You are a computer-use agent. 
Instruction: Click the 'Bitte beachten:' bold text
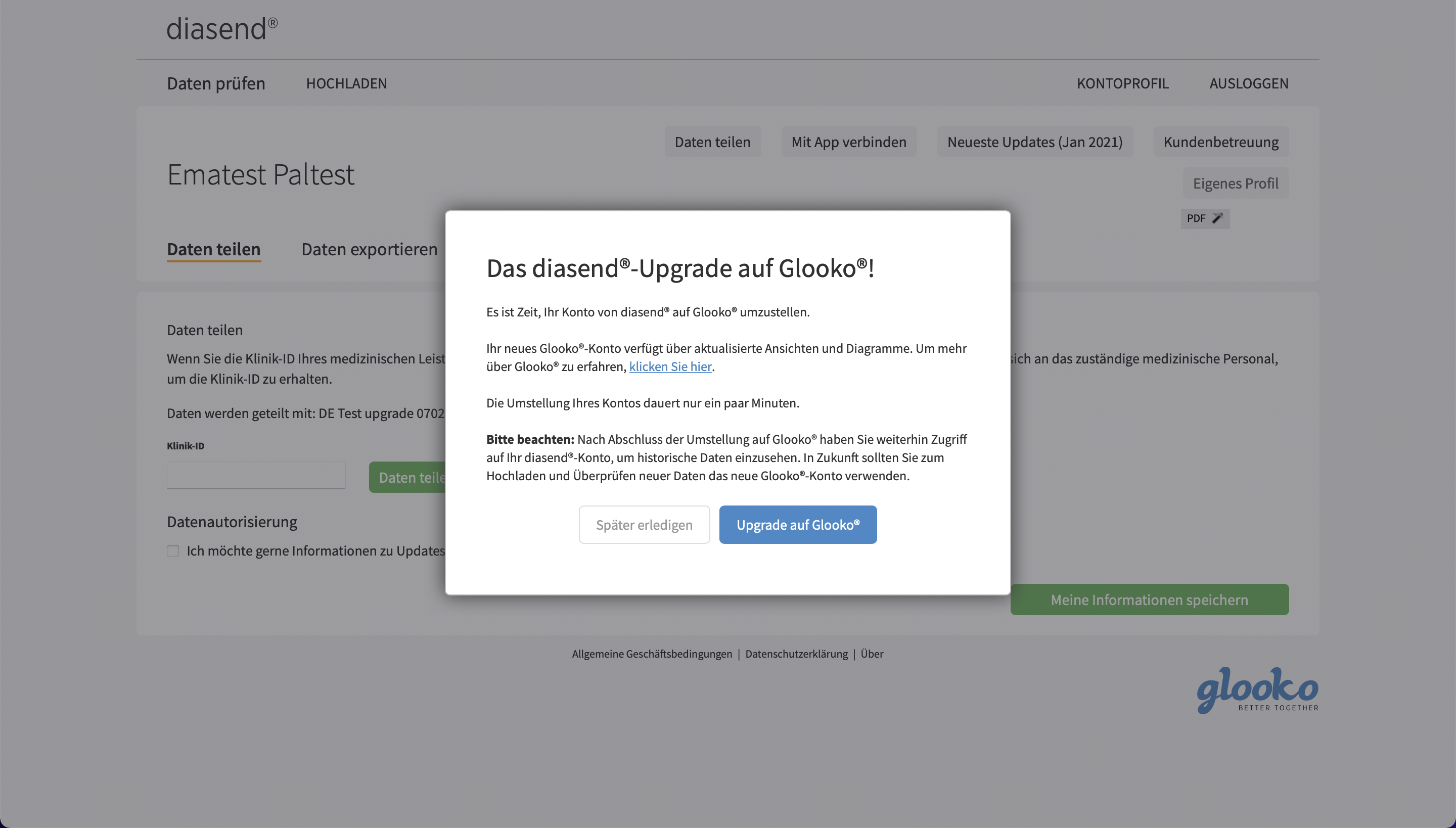[x=530, y=440]
